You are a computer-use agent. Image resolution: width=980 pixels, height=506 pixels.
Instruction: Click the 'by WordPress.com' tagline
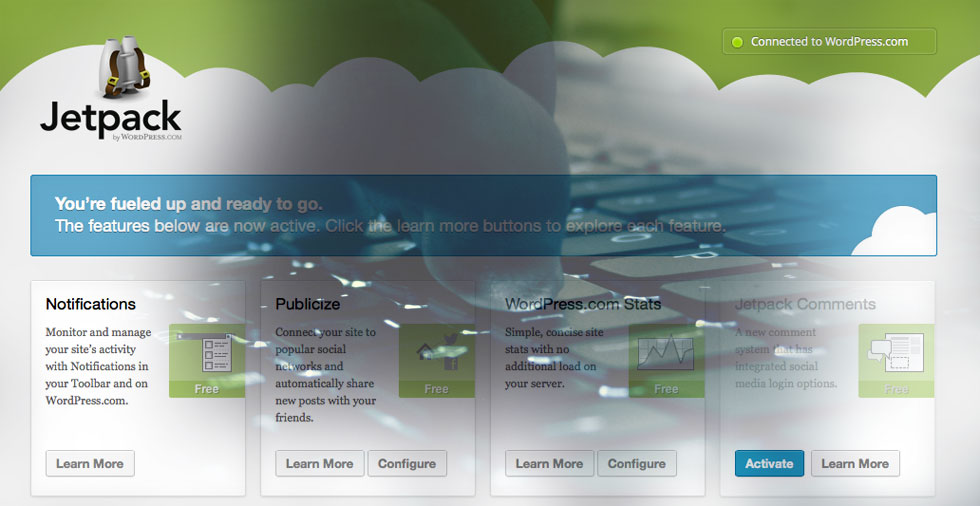click(x=148, y=137)
